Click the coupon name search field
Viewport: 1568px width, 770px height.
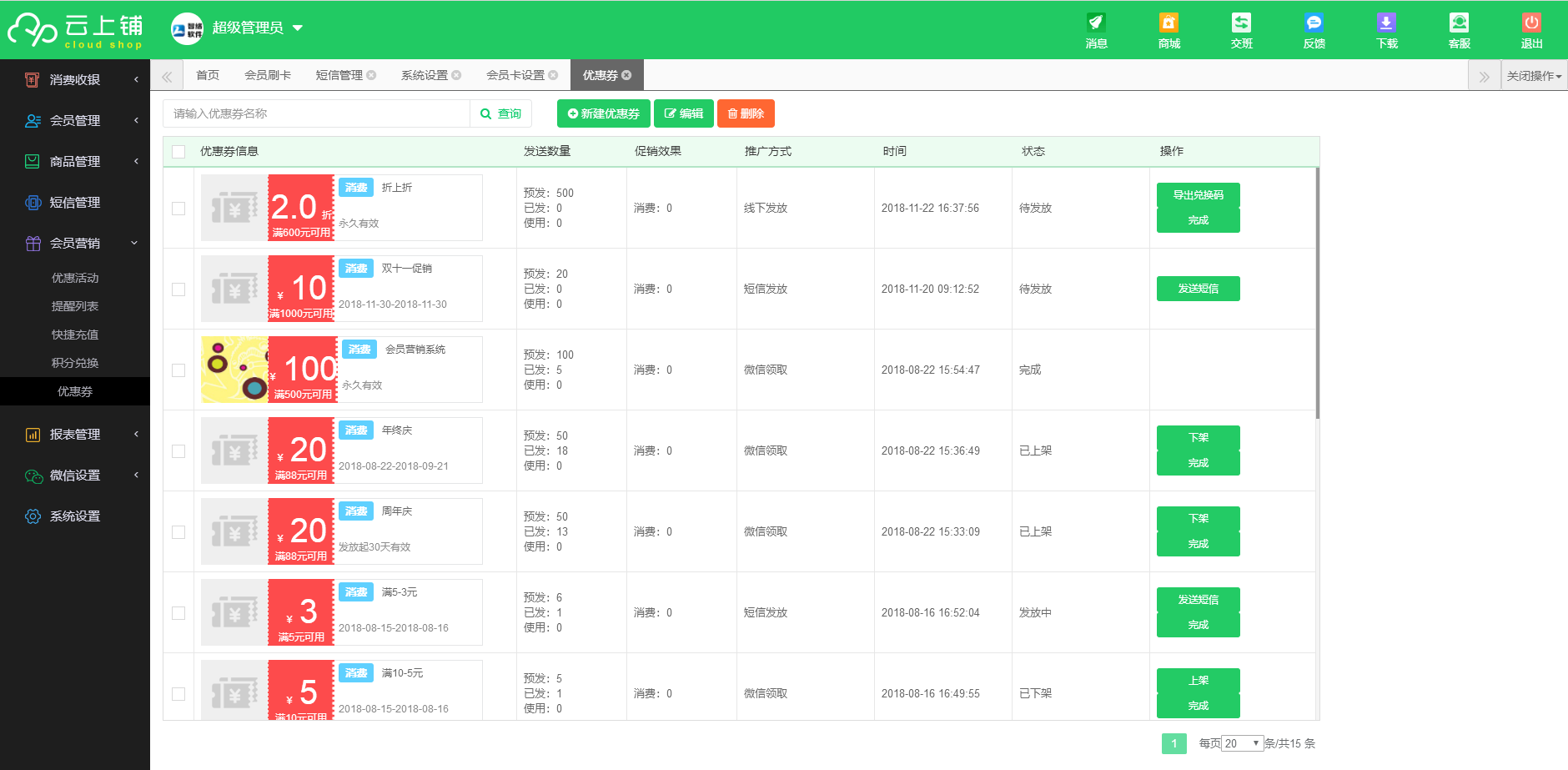point(316,113)
